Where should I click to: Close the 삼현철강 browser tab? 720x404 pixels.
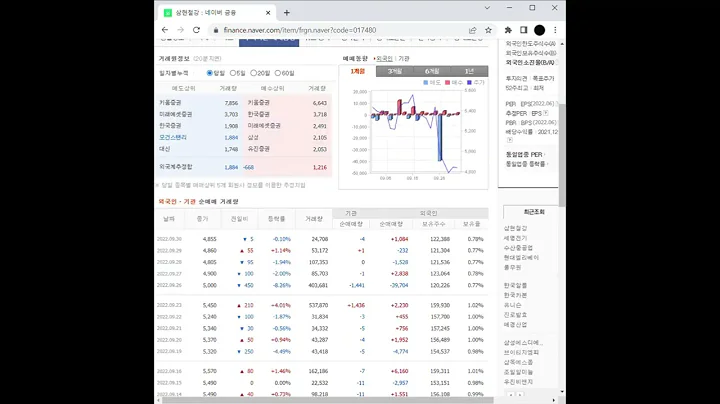click(268, 13)
